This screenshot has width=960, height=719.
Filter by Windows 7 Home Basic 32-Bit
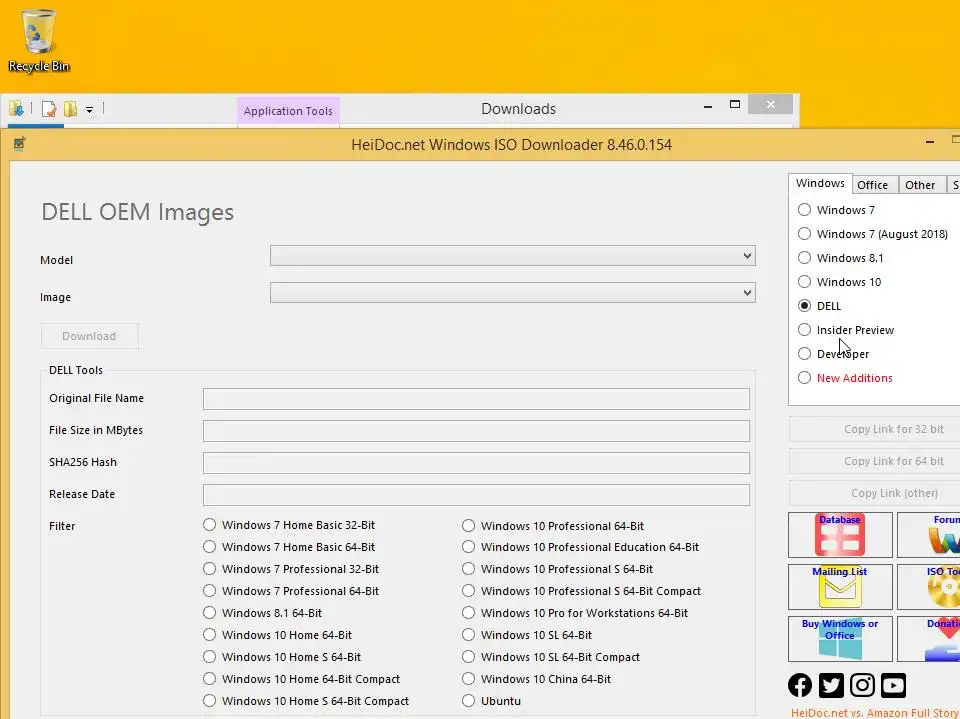coord(209,525)
